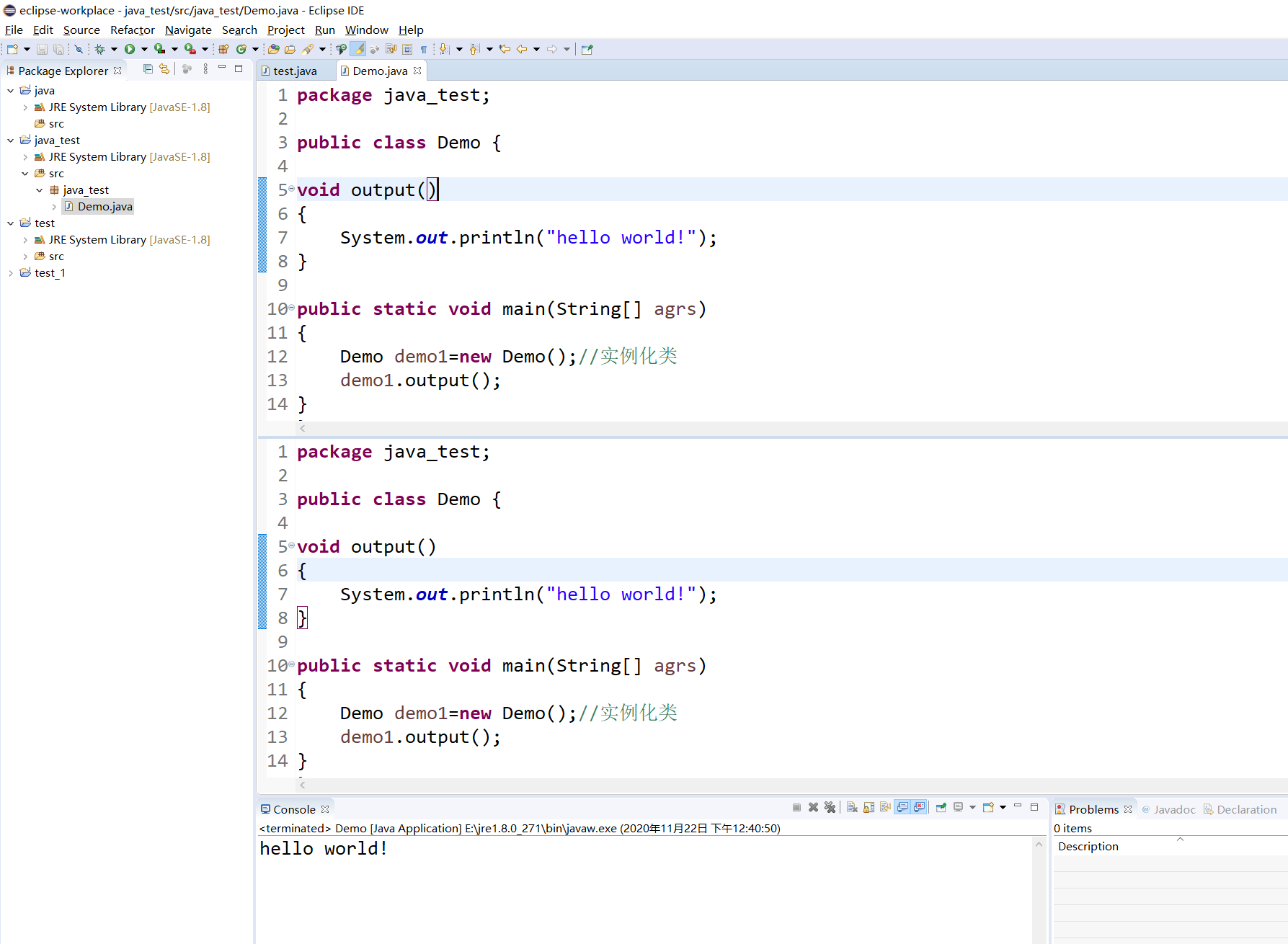
Task: Click the Debug bug icon
Action: click(x=99, y=49)
